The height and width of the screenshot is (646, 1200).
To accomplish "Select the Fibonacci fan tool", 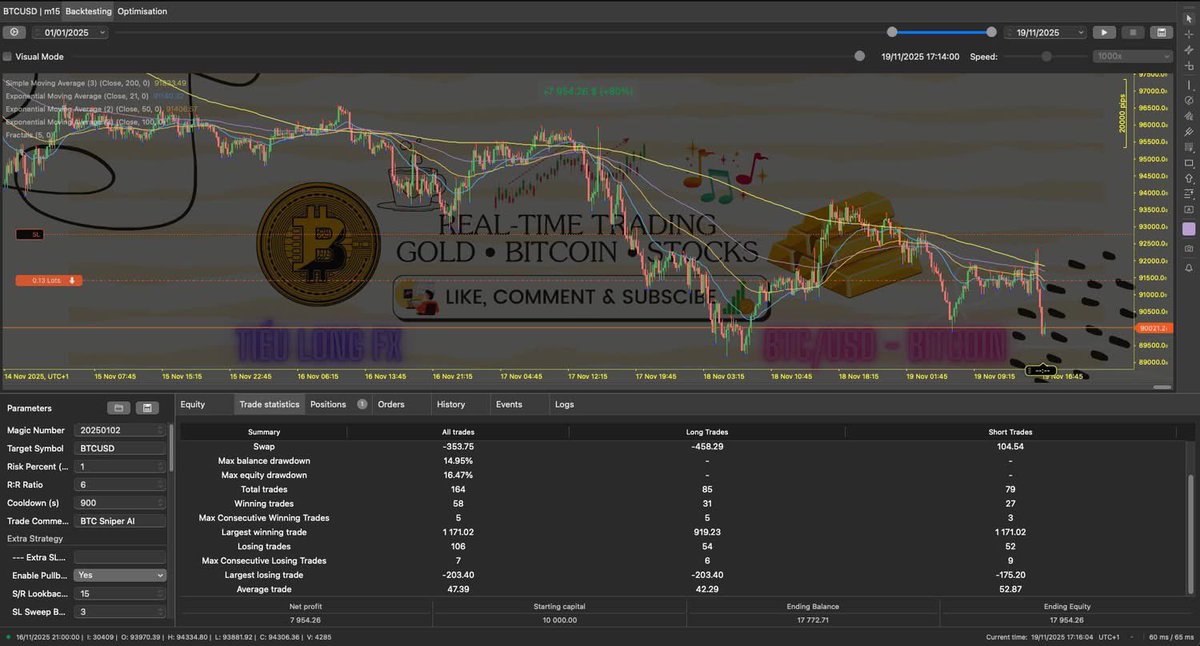I will [x=1188, y=115].
